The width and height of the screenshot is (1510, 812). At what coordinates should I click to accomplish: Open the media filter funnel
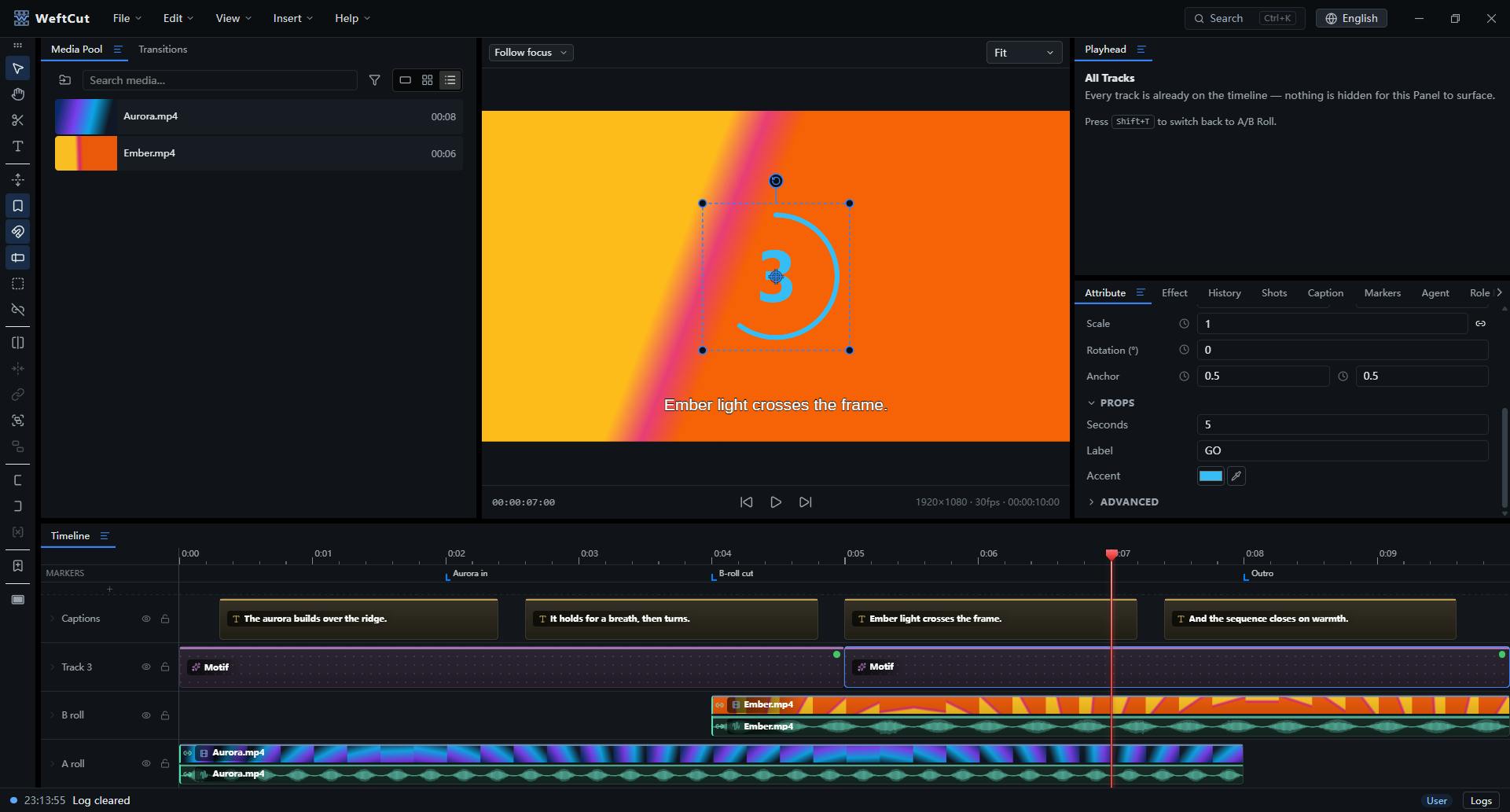[375, 80]
